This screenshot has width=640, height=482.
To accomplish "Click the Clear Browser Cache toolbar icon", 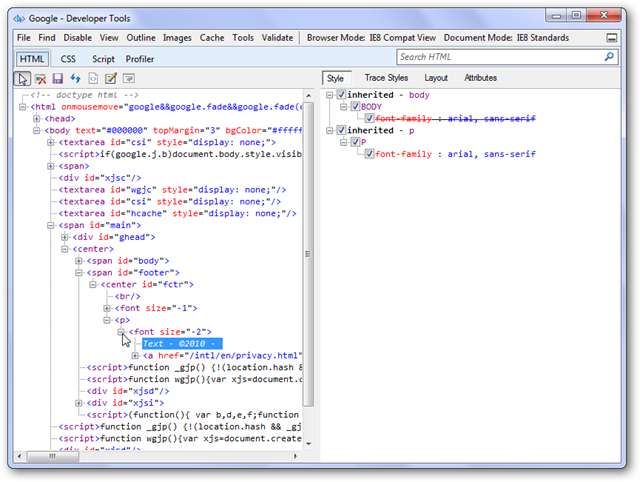I will pyautogui.click(x=41, y=78).
